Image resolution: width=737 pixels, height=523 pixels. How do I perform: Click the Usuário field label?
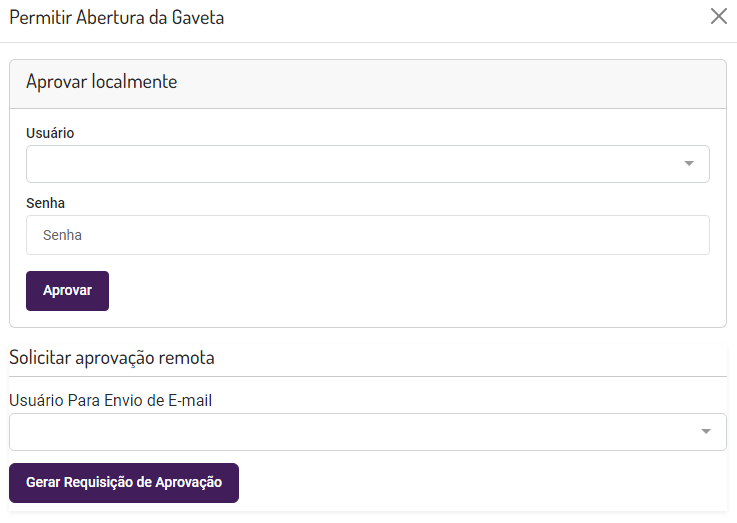(50, 133)
